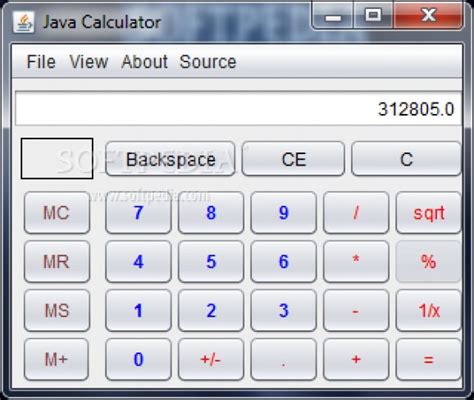Click the percent % key
The image size is (474, 400).
click(x=429, y=262)
